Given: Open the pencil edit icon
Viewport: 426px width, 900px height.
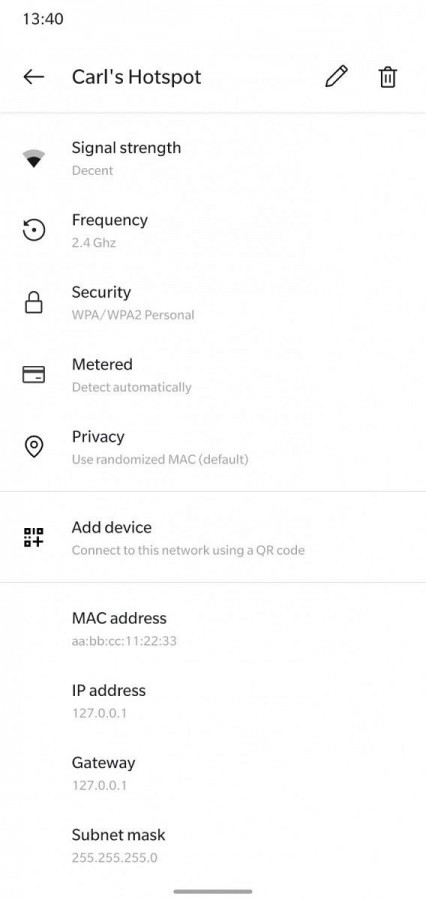Looking at the screenshot, I should [x=336, y=76].
